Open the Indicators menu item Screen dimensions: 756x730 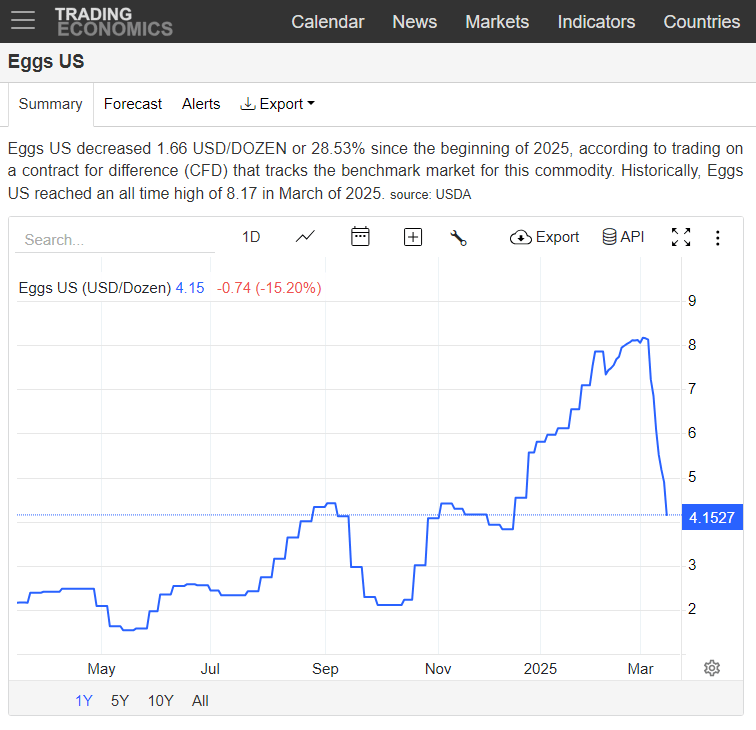[596, 22]
